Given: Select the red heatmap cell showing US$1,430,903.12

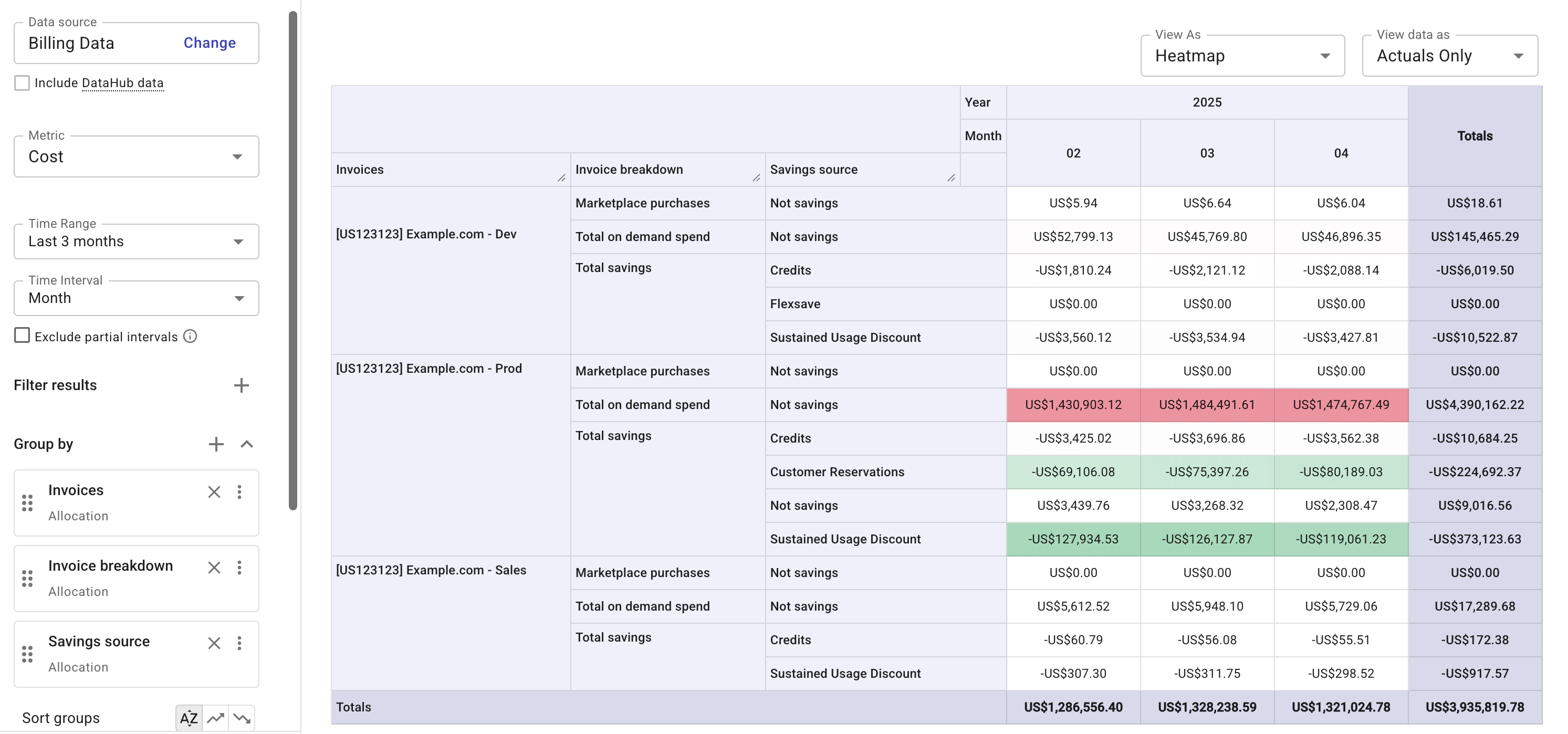Looking at the screenshot, I should coord(1073,404).
